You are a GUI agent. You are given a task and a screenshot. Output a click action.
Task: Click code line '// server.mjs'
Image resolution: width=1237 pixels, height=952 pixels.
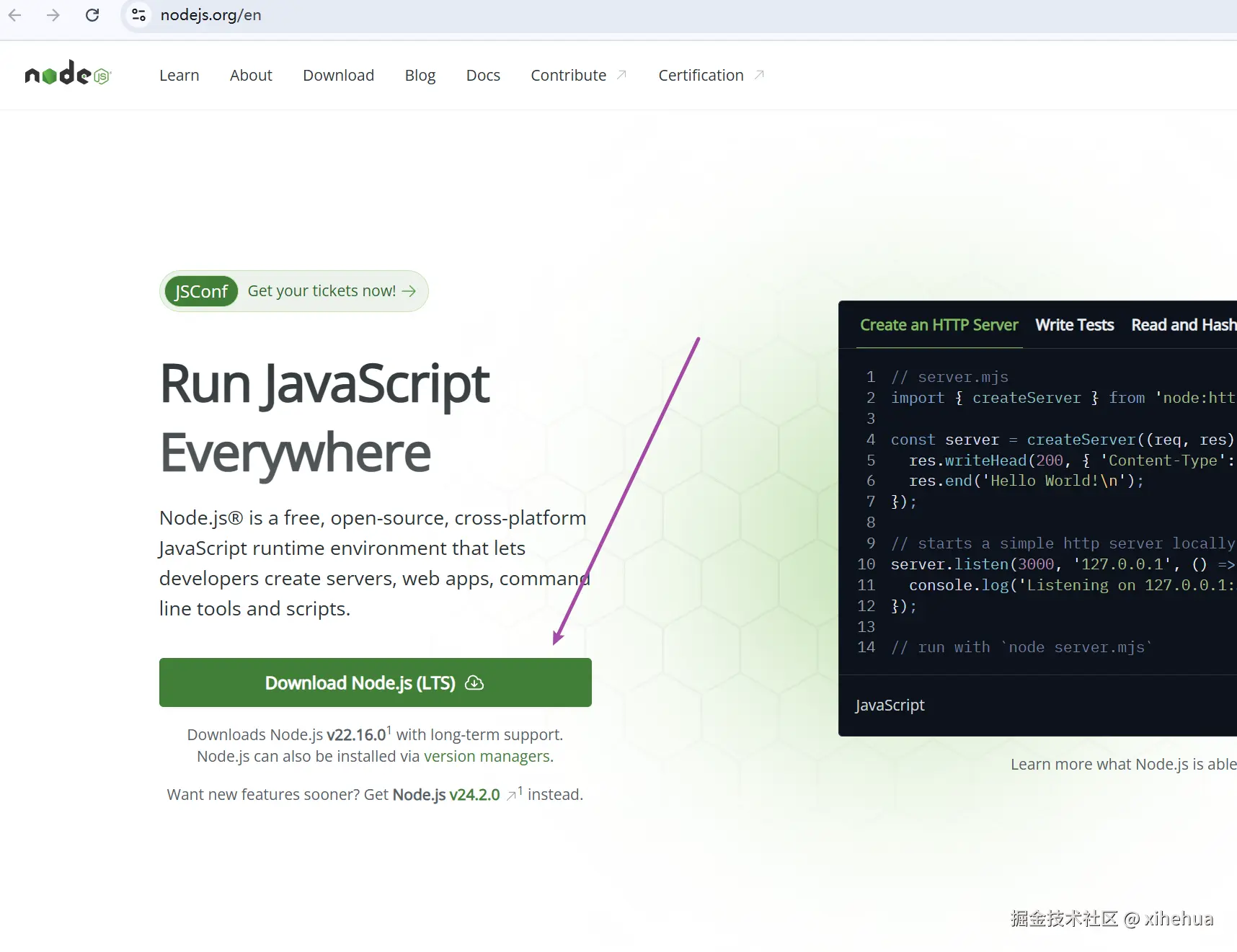coord(949,377)
